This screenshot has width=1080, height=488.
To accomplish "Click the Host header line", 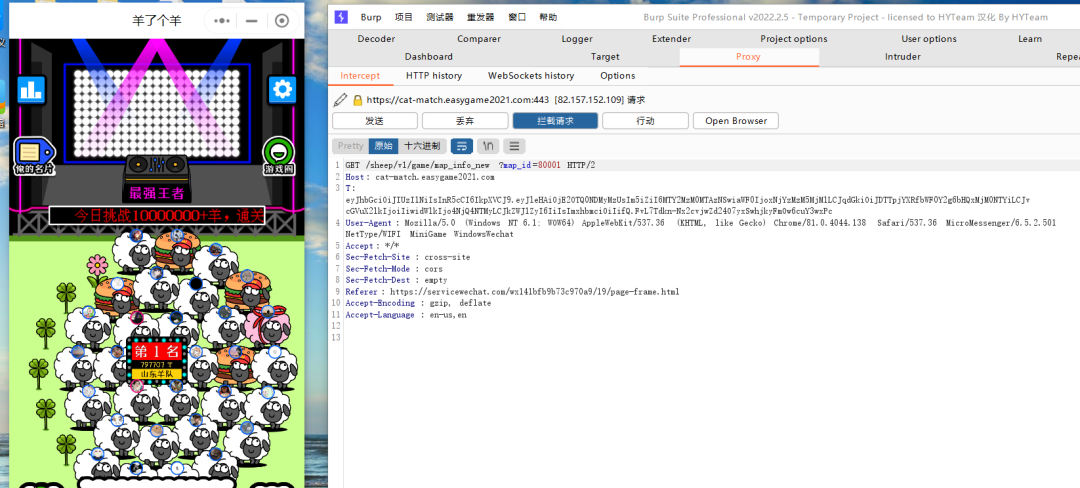I will point(419,177).
